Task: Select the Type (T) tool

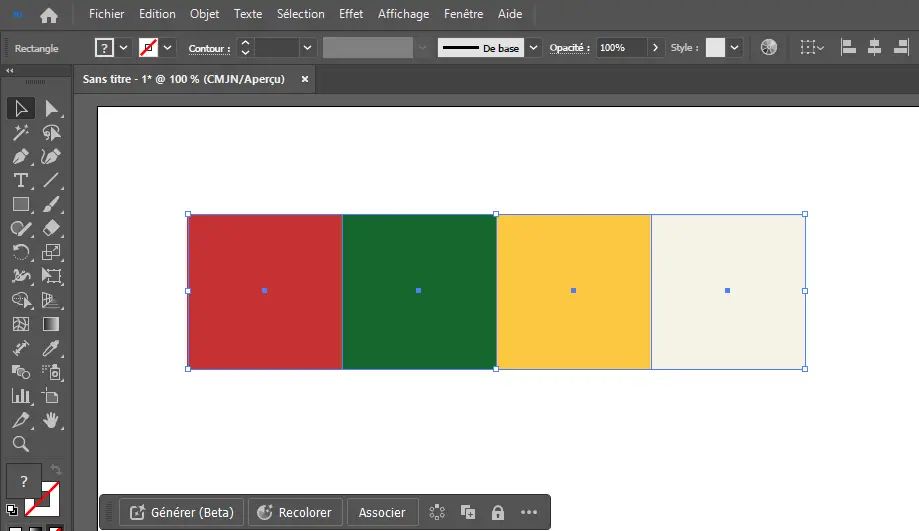Action: pos(20,181)
